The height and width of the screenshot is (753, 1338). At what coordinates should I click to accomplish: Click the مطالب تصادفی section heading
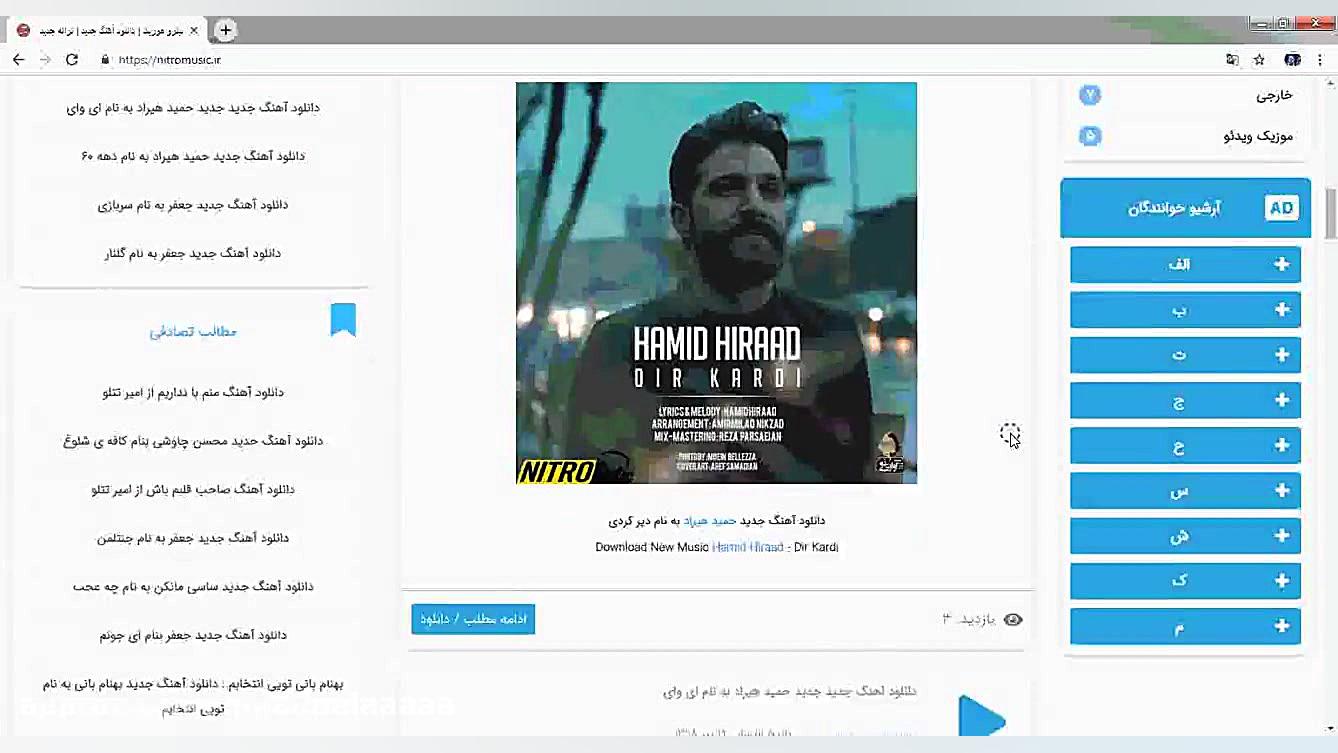[x=193, y=331]
